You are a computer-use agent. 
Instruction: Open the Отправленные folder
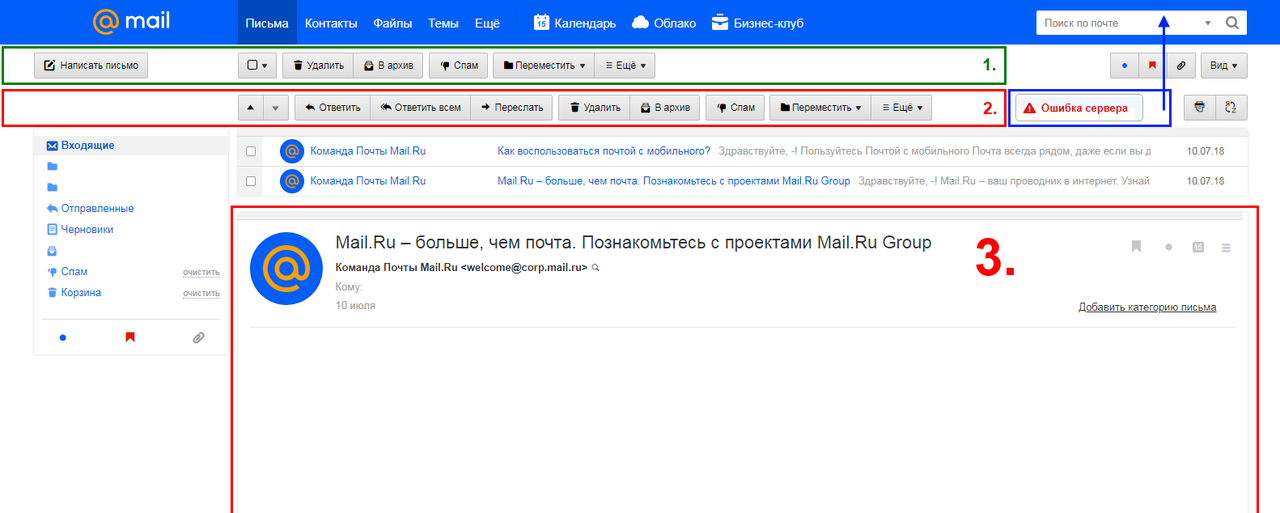click(x=97, y=209)
